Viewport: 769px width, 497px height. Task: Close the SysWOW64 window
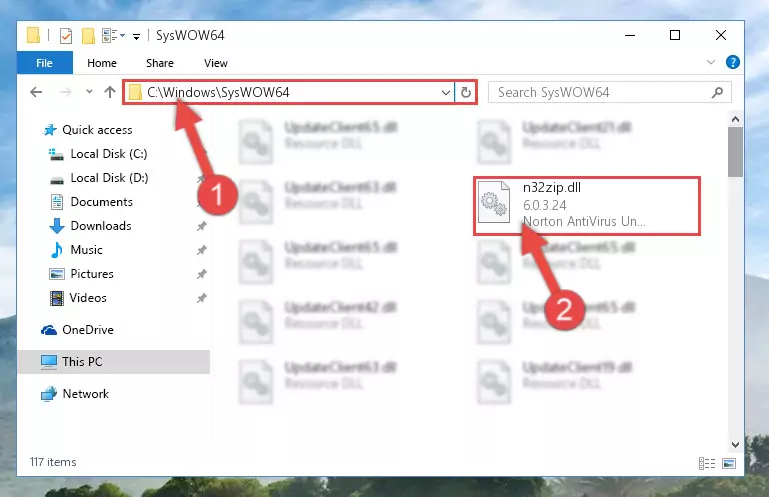(721, 35)
